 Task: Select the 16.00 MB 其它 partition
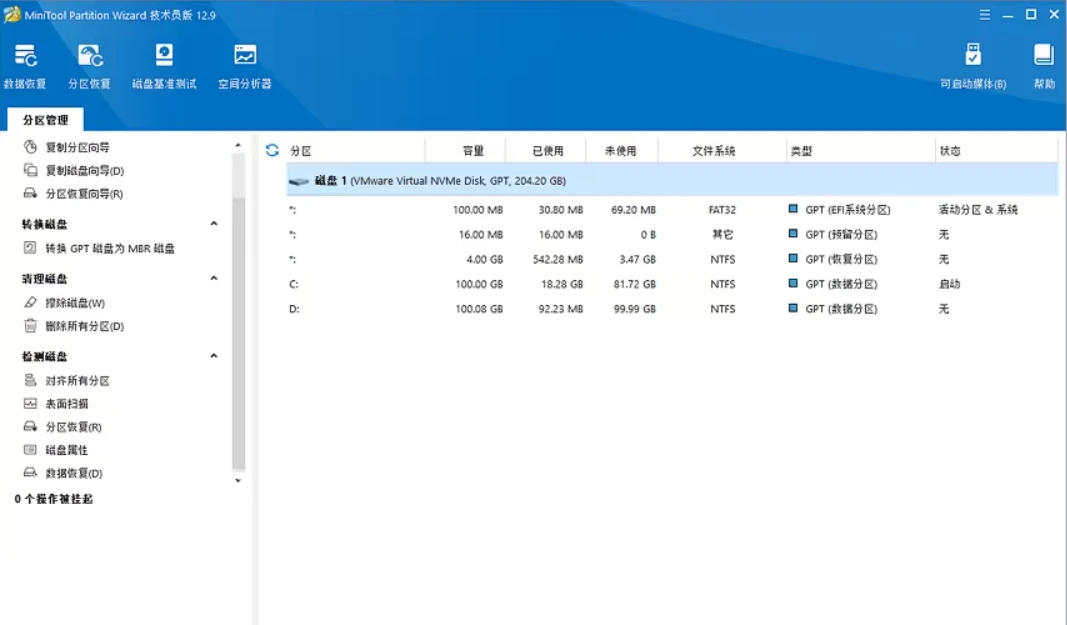[672, 234]
